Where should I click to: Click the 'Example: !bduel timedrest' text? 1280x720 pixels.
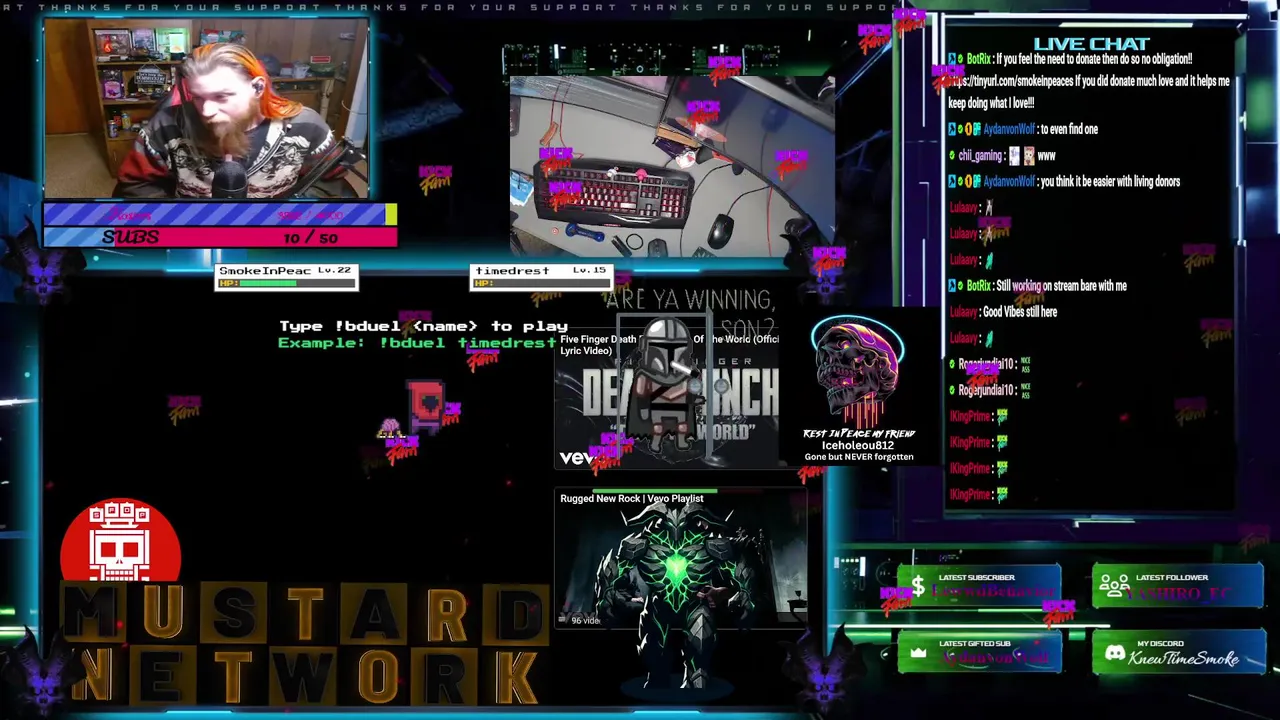[417, 342]
